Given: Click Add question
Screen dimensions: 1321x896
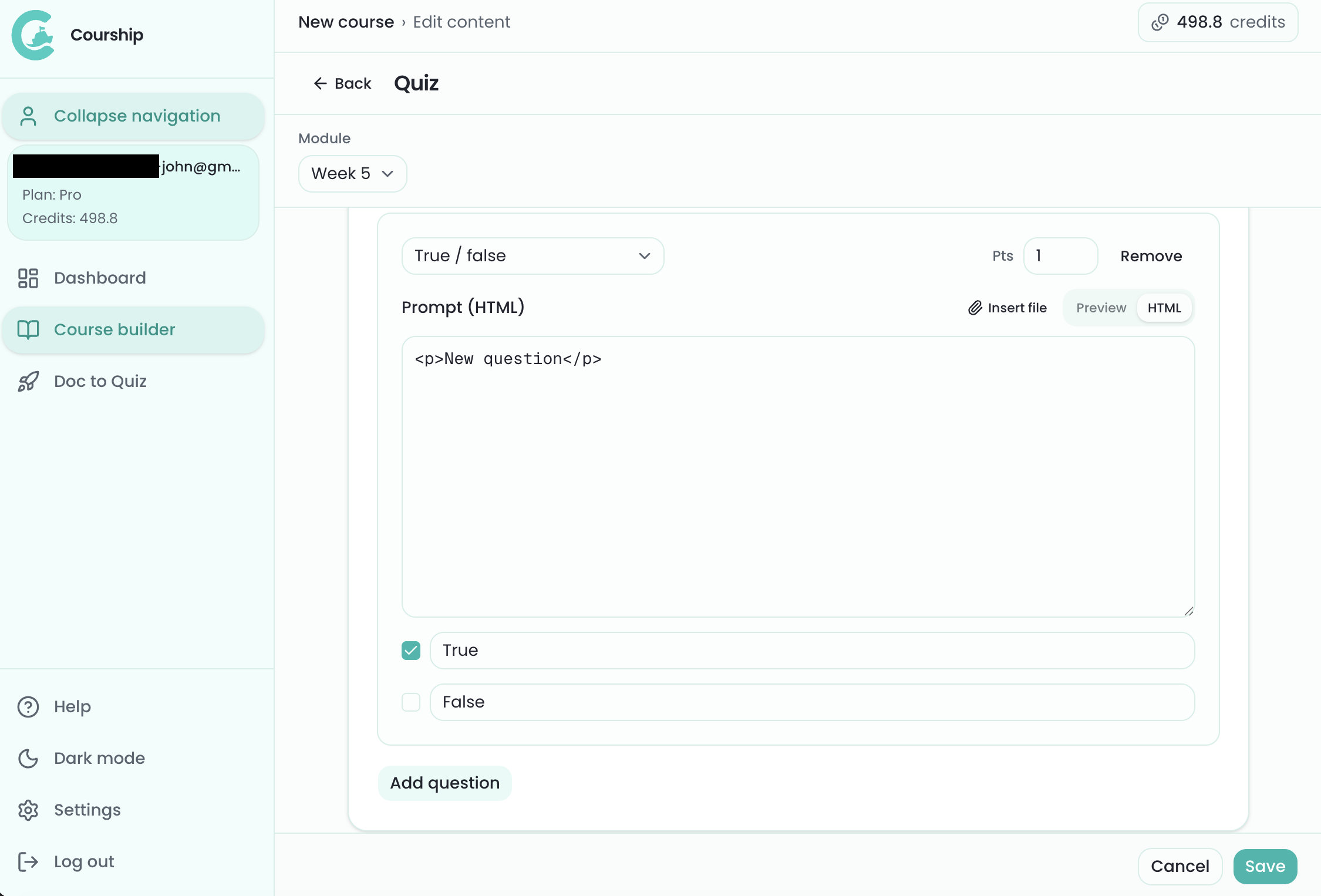Looking at the screenshot, I should (445, 783).
